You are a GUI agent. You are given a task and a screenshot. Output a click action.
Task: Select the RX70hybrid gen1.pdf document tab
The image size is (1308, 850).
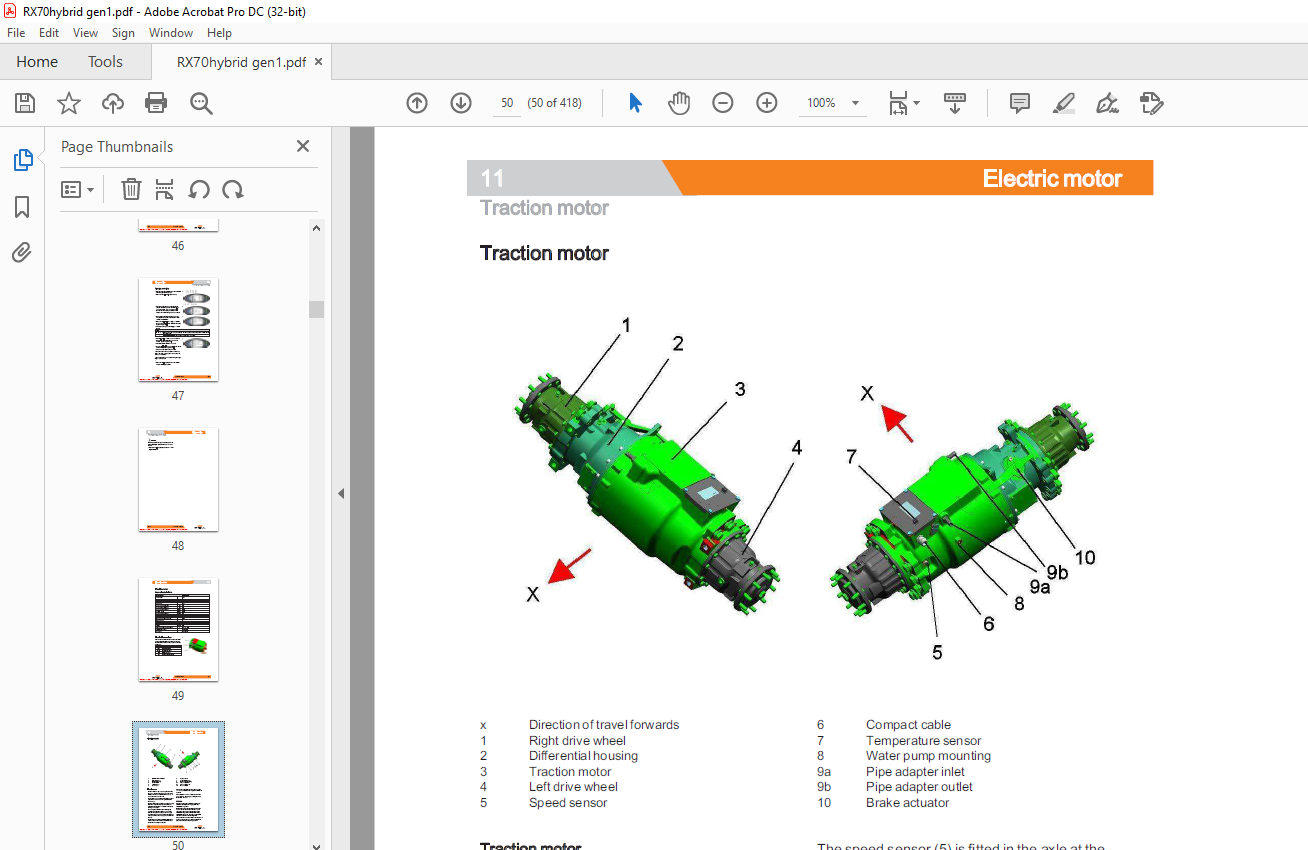click(x=241, y=62)
